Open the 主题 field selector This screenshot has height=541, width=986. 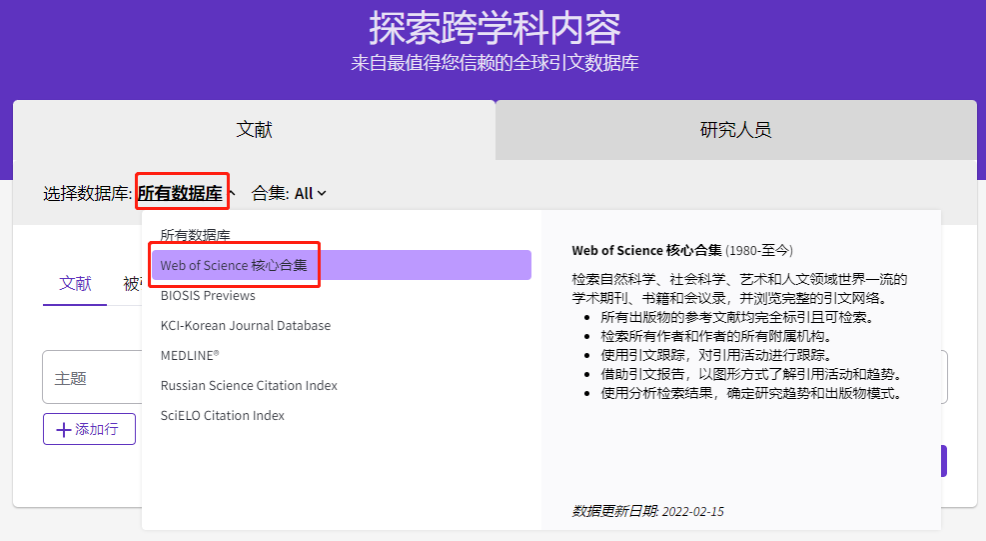(90, 378)
